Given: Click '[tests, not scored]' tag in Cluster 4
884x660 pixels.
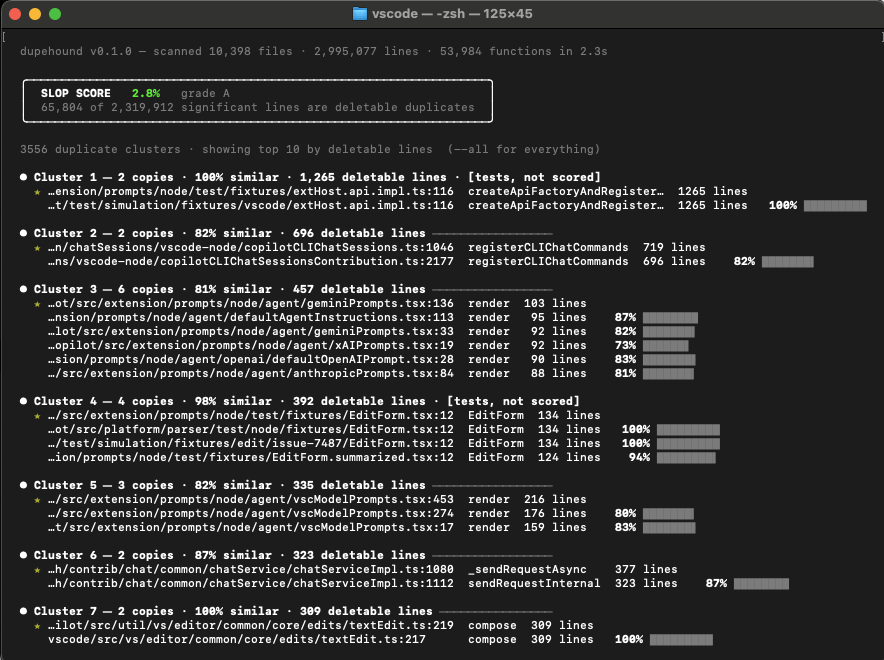Looking at the screenshot, I should 513,401.
